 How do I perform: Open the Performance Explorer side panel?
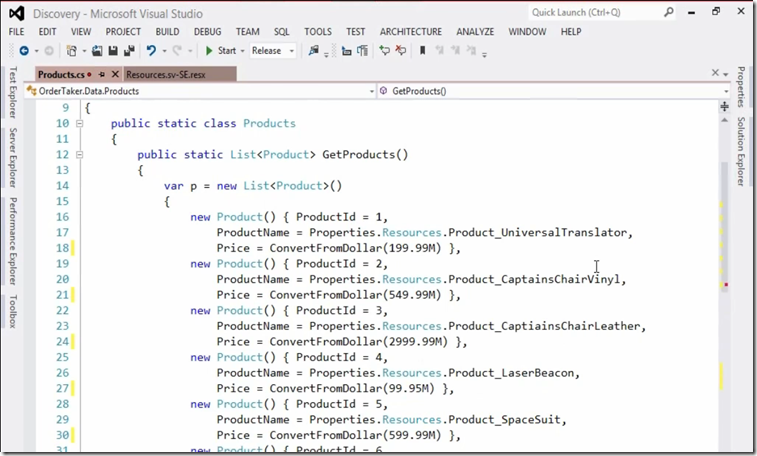coord(13,241)
